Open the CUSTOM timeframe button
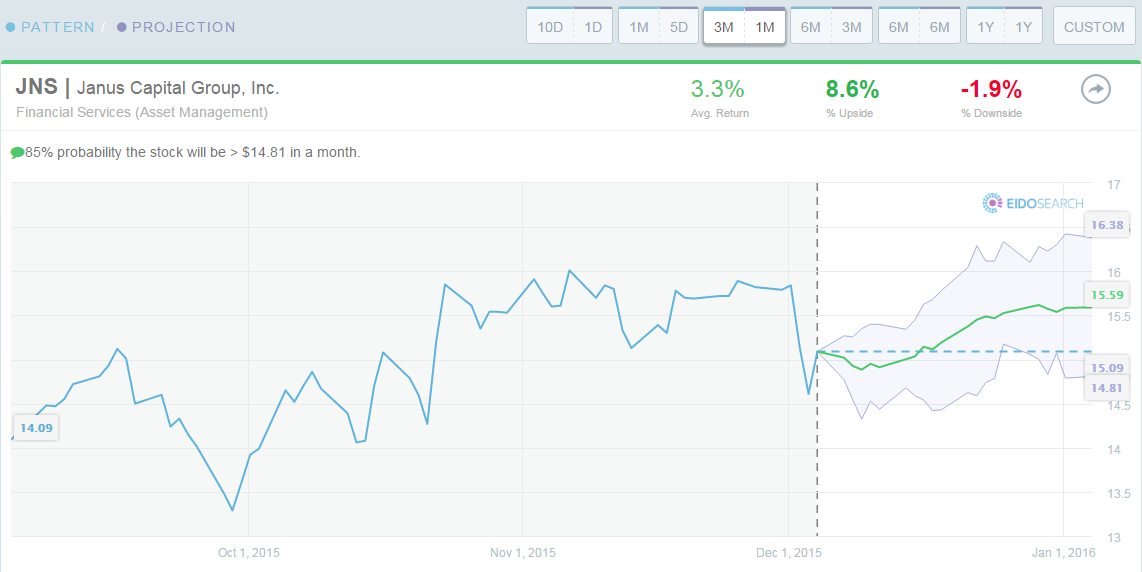This screenshot has width=1142, height=572. (1094, 27)
